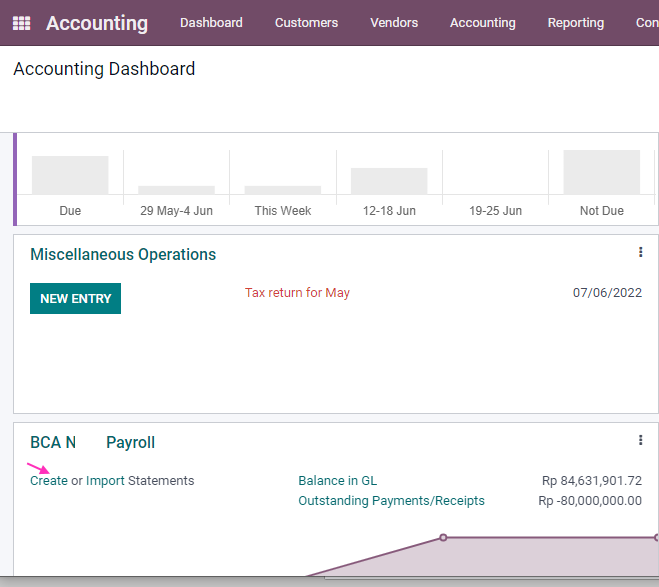This screenshot has width=659, height=587.
Task: Open the Dashboard menu
Action: (211, 23)
